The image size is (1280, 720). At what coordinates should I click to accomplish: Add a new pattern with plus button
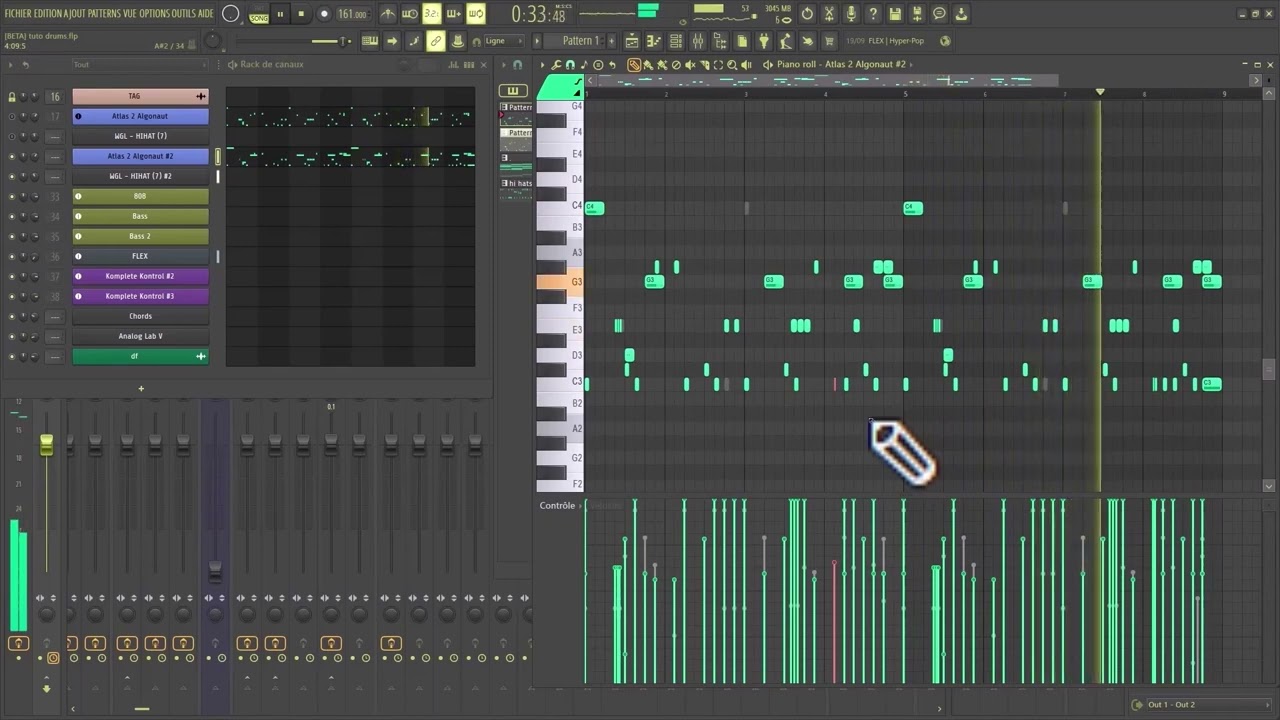[613, 41]
